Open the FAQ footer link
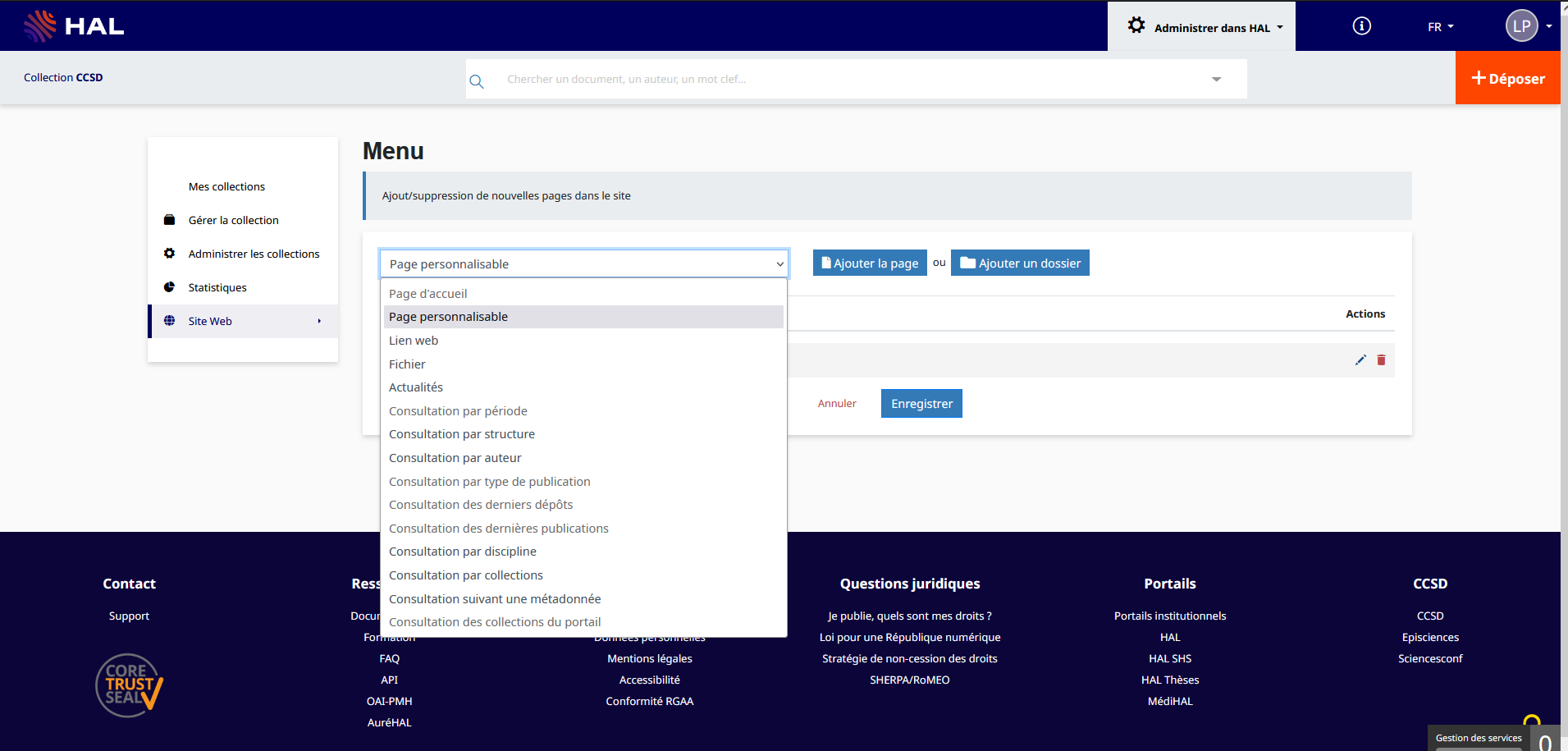1568x751 pixels. coord(390,658)
